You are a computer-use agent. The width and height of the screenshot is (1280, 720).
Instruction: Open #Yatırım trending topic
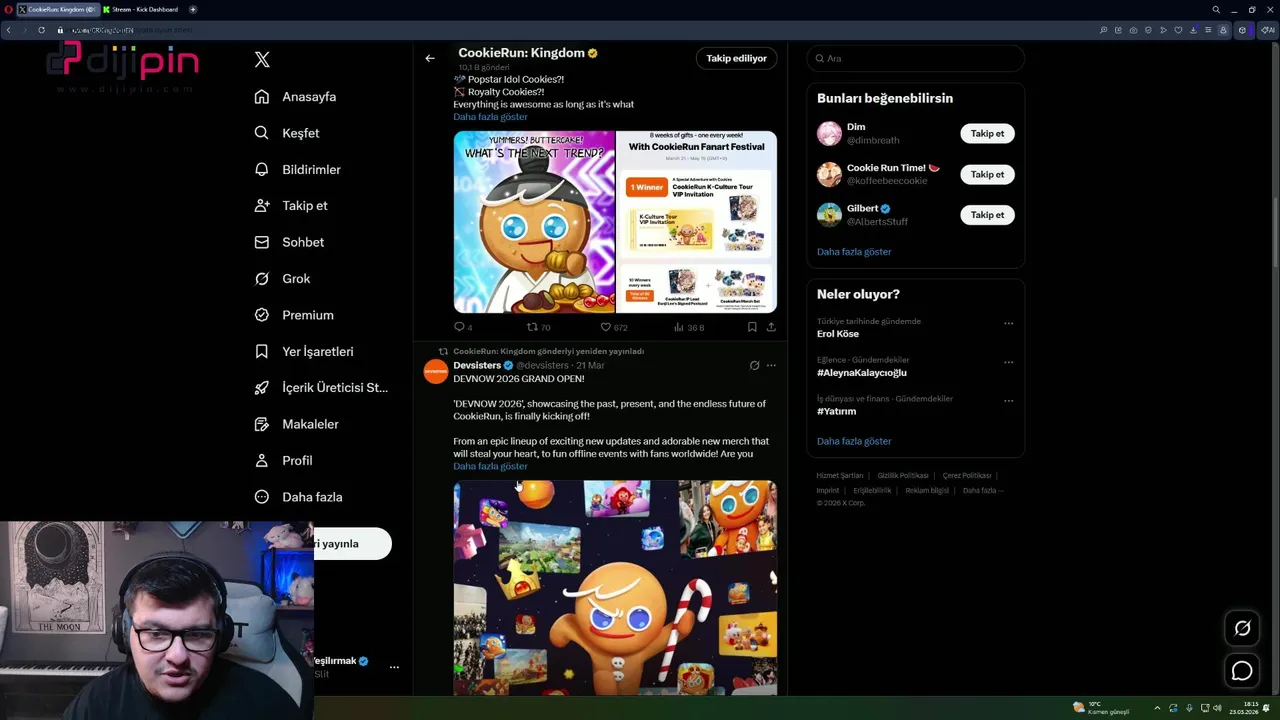click(x=836, y=411)
